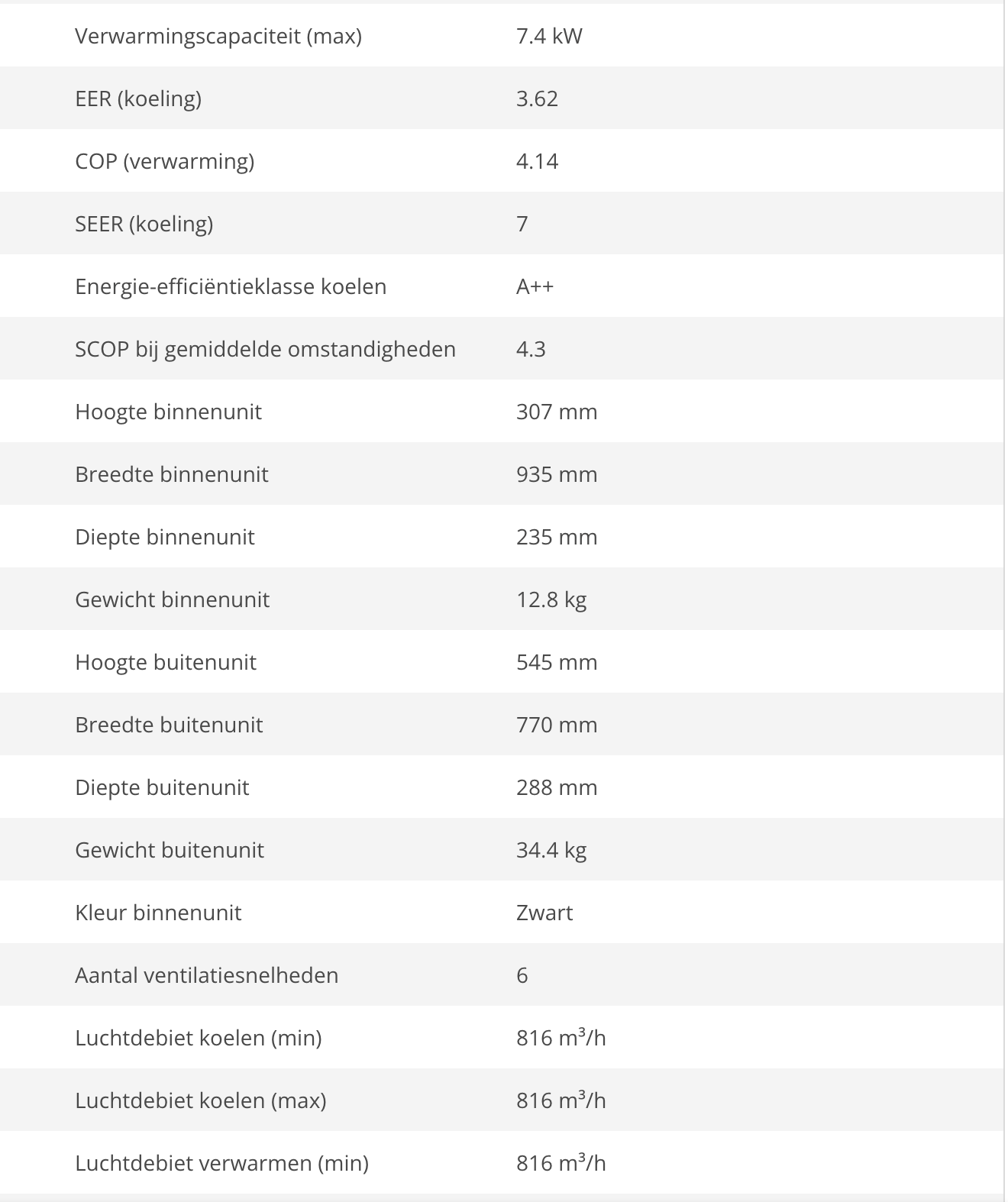Select the Hoogte binnenunit 307 mm value

pos(557,412)
